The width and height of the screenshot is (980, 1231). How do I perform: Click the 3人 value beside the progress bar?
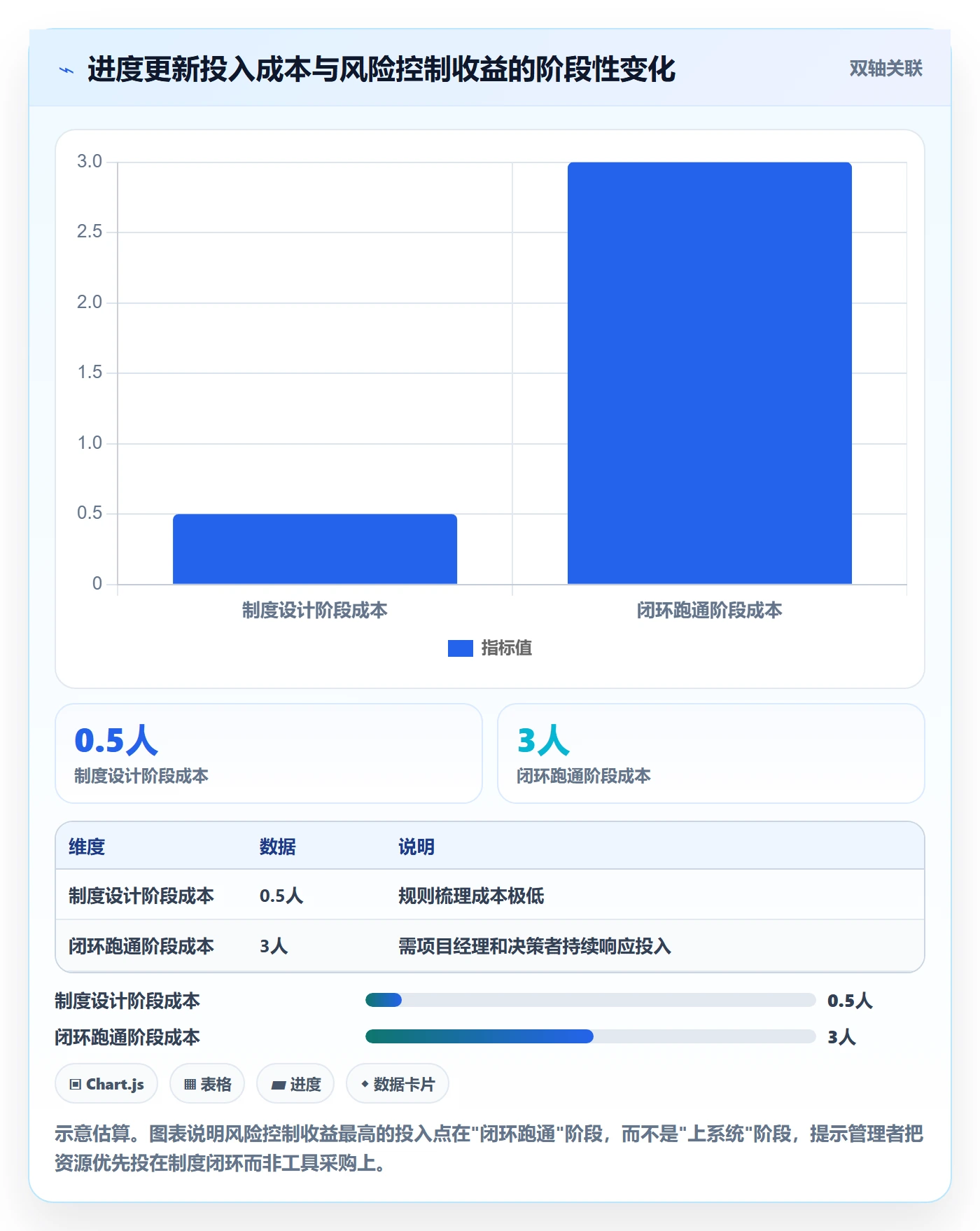coord(841,1037)
